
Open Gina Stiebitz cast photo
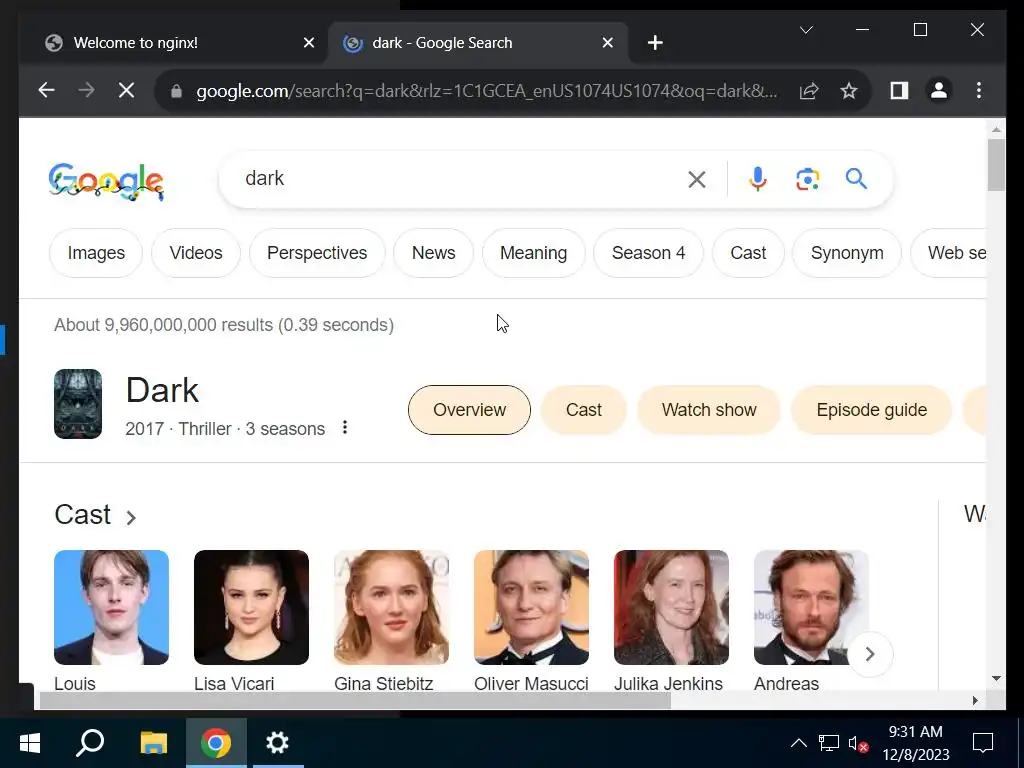[391, 607]
